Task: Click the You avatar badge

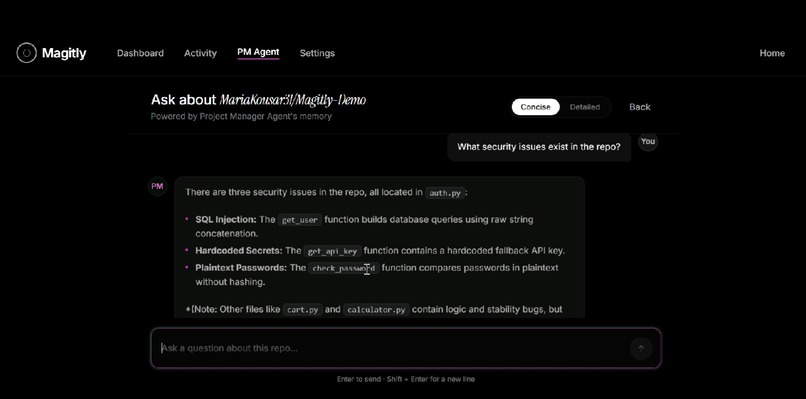Action: click(x=648, y=141)
